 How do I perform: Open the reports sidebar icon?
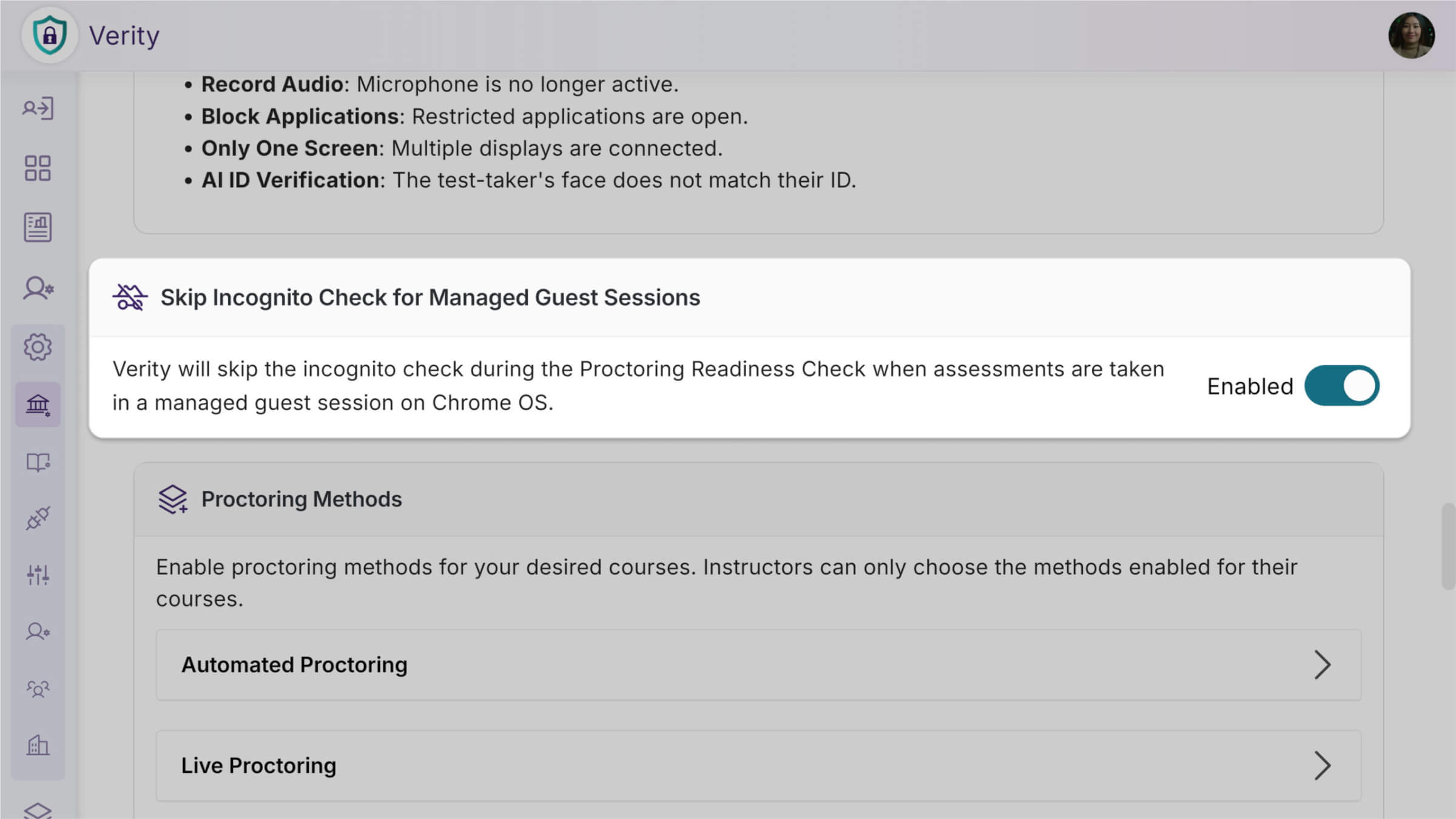point(38,227)
